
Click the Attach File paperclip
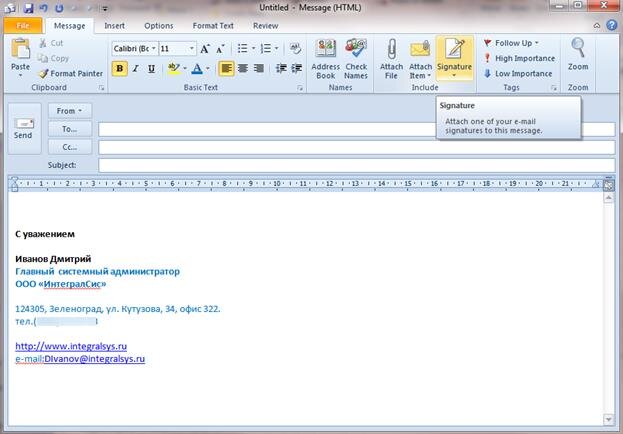(391, 59)
